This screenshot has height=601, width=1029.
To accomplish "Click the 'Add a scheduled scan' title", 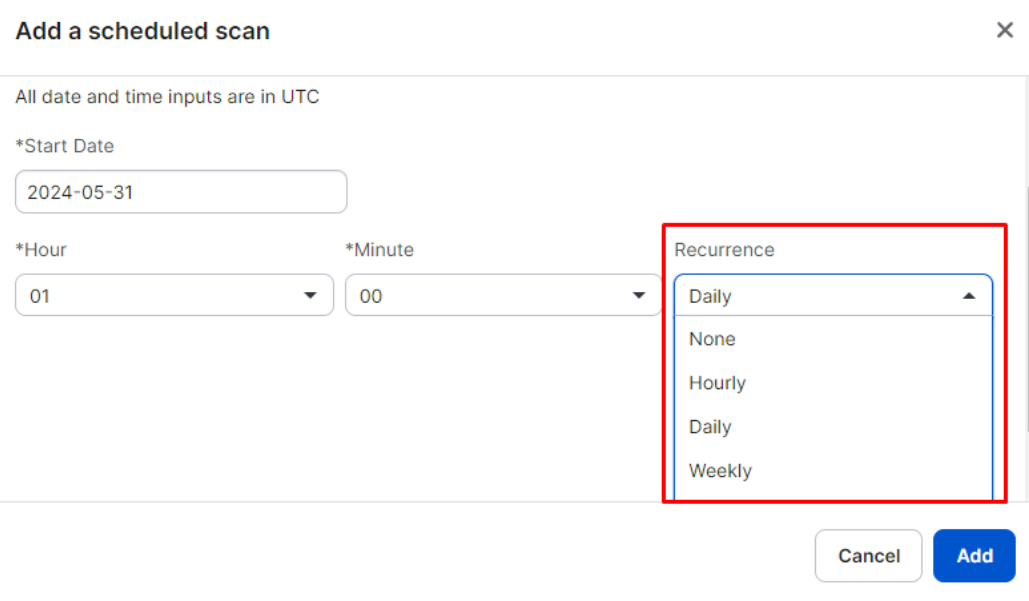I will pyautogui.click(x=143, y=31).
